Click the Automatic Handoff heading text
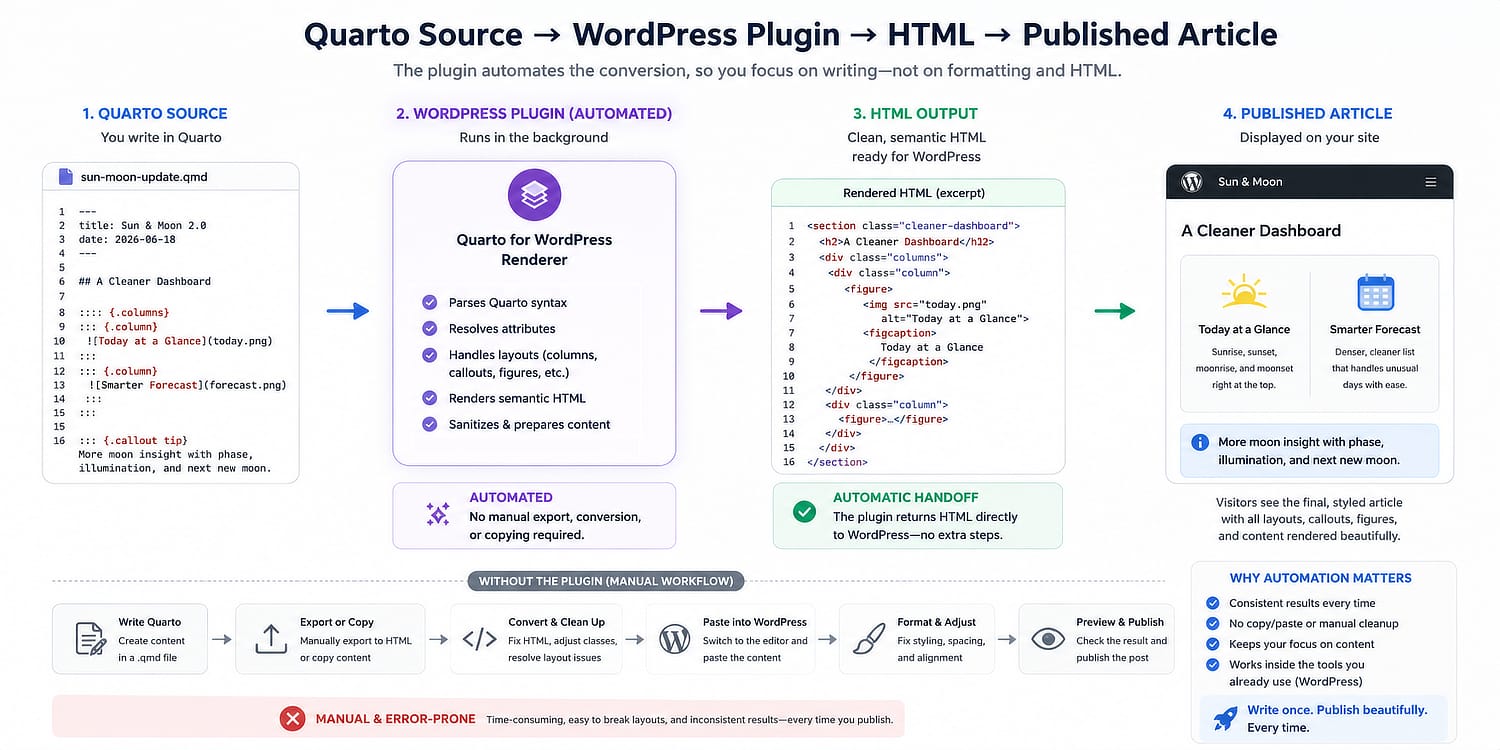This screenshot has width=1500, height=750. (905, 497)
